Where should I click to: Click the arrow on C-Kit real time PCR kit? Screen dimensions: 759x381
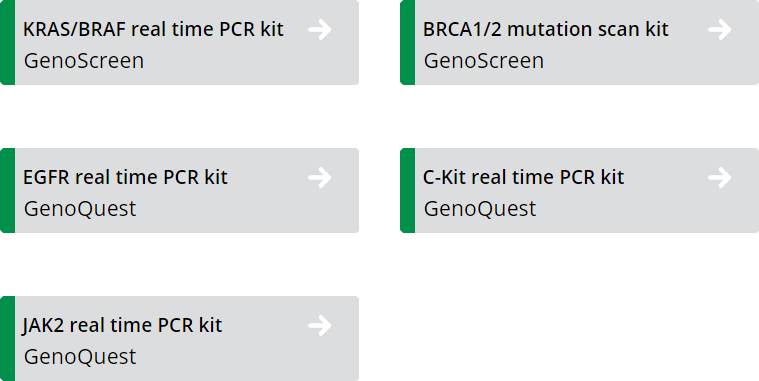pos(720,178)
